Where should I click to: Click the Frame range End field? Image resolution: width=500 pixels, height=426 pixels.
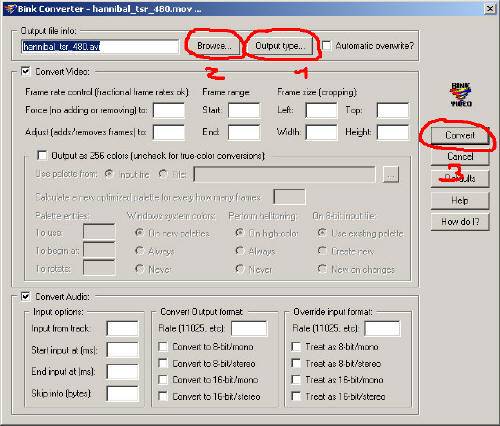coord(244,132)
